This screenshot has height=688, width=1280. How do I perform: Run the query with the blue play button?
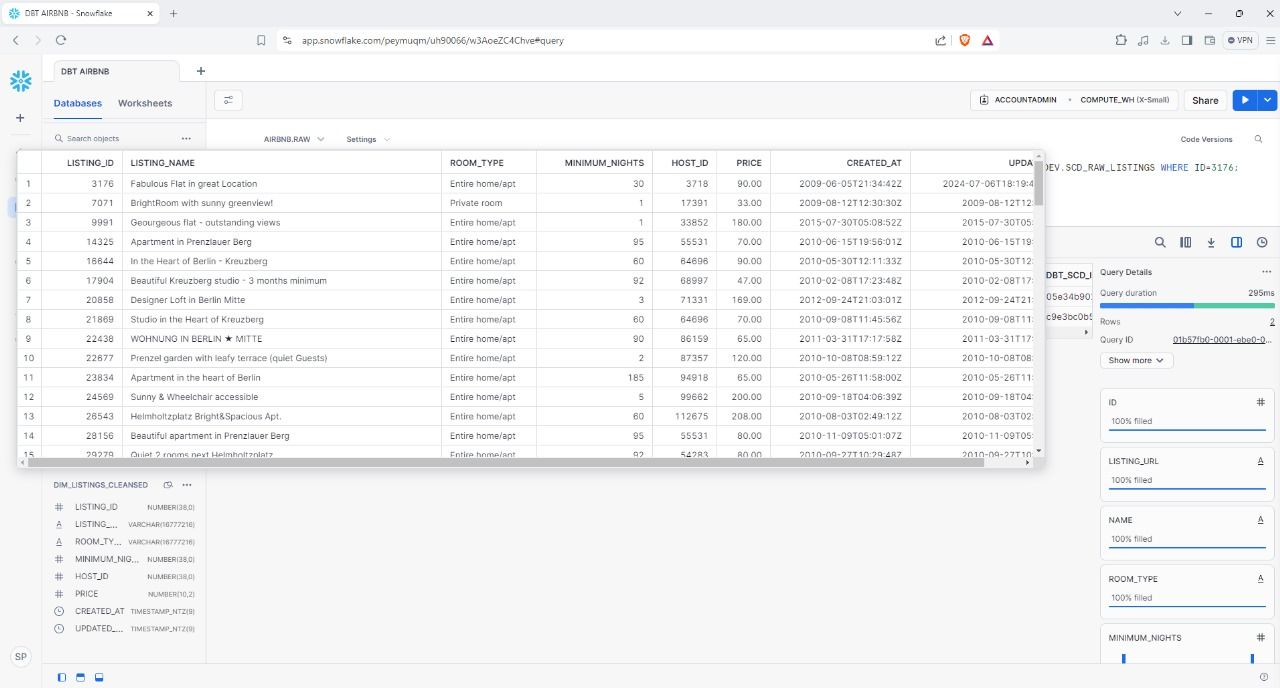tap(1244, 100)
